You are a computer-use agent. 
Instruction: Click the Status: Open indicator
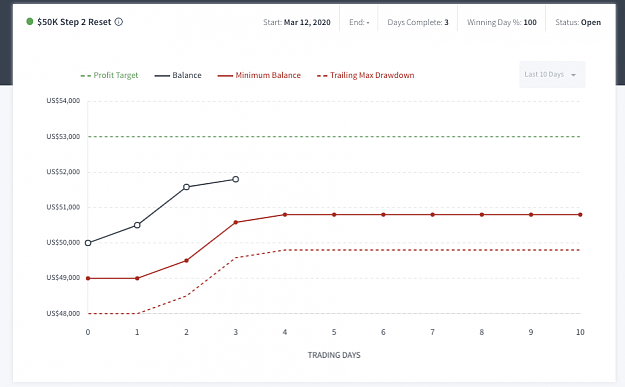[x=578, y=22]
